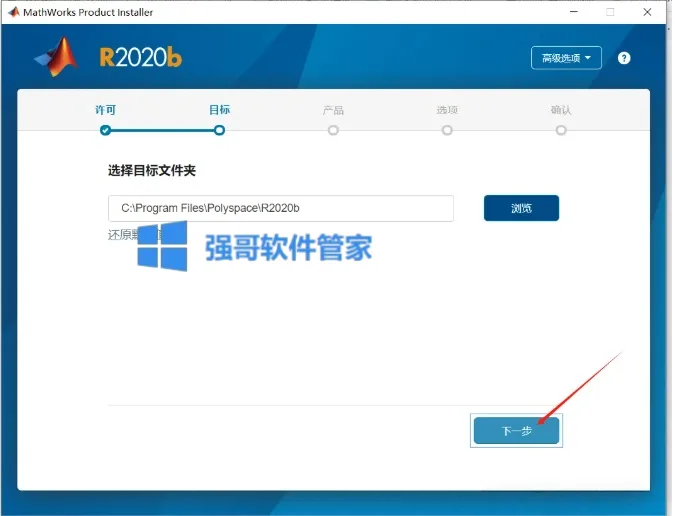Open the help question mark icon
Image resolution: width=675 pixels, height=516 pixels.
pos(624,58)
